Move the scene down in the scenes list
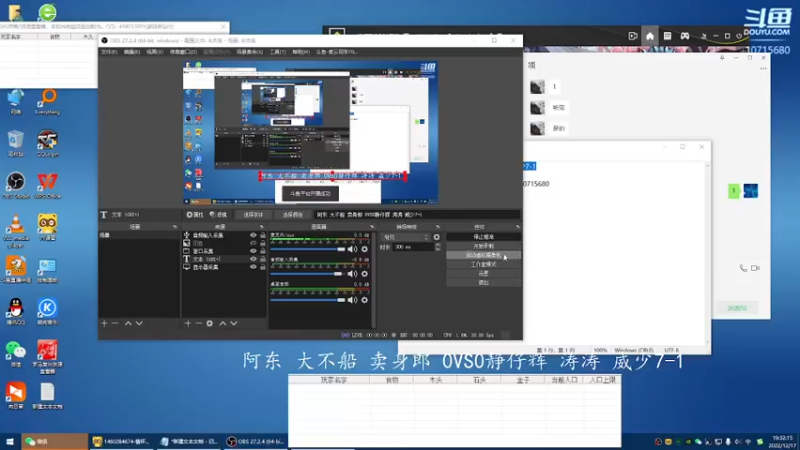The image size is (800, 450). point(139,323)
